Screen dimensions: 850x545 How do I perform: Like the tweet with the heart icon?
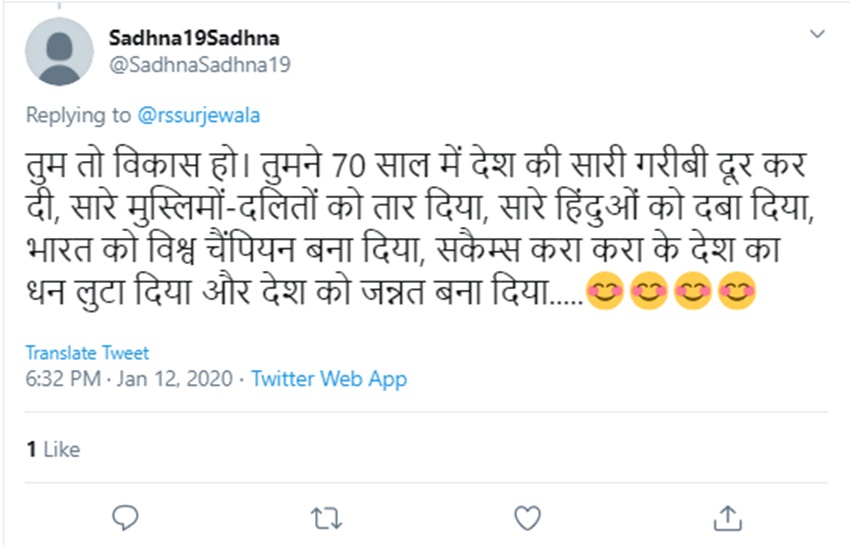point(527,517)
